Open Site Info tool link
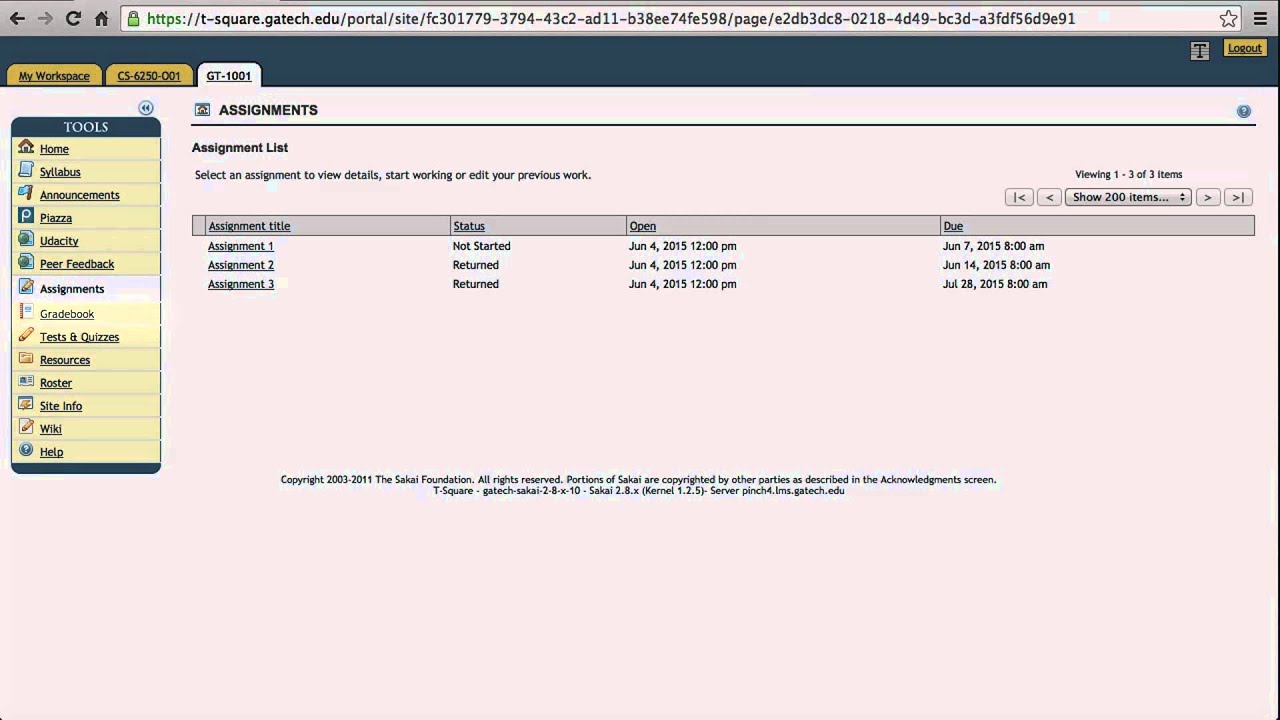Viewport: 1280px width, 720px height. [x=61, y=406]
